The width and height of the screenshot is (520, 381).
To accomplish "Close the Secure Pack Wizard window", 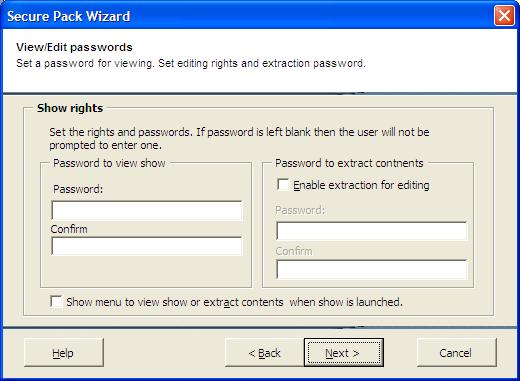I will 504,16.
